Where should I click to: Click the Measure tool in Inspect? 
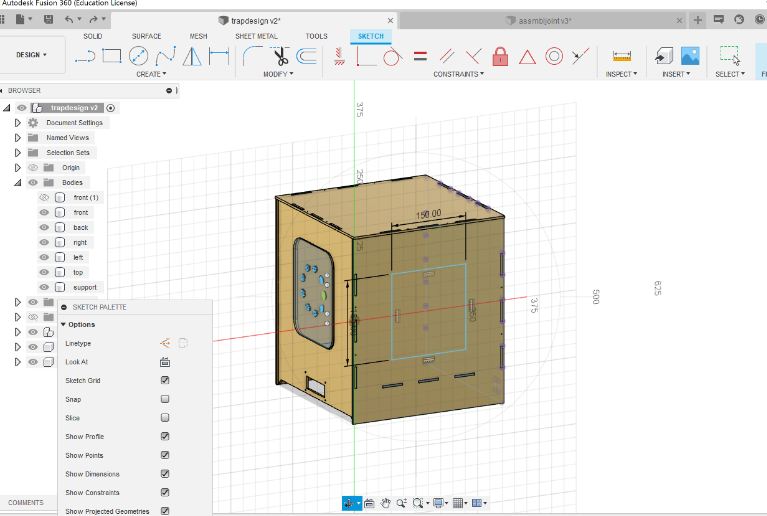[622, 56]
